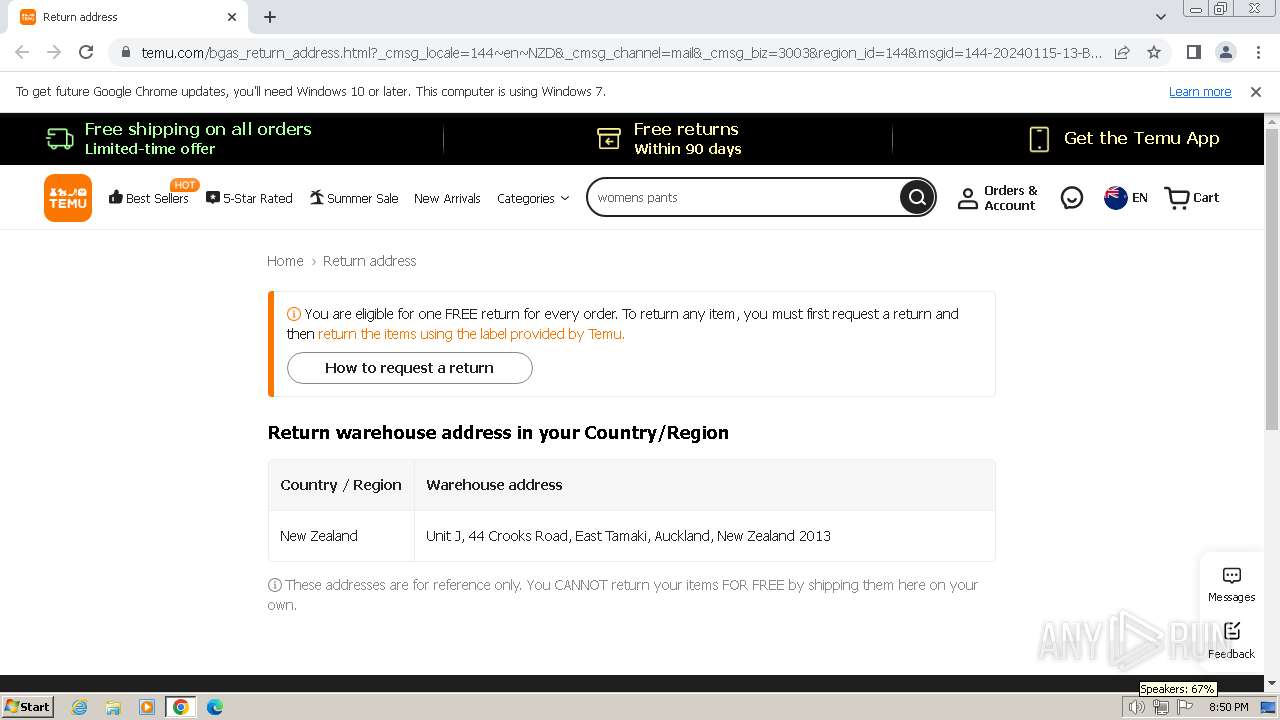Open Windows Media Player from taskbar
Screen dimensions: 1280x720
pos(147,707)
